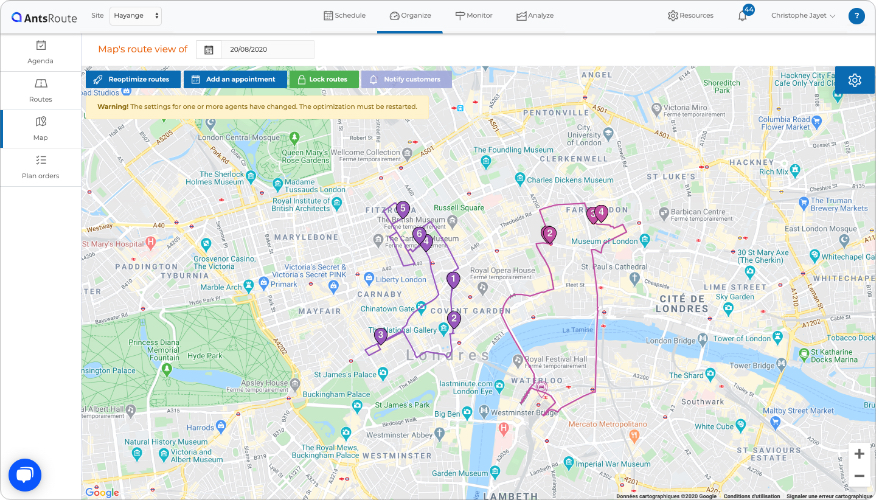Click the Marble Arch map pin

(248, 285)
